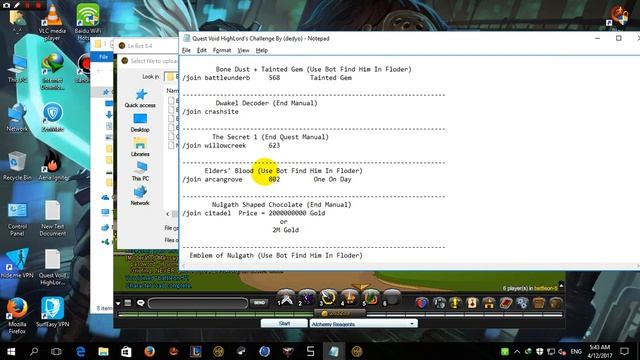
Task: Open New Text Document desktop icon
Action: pyautogui.click(x=53, y=219)
